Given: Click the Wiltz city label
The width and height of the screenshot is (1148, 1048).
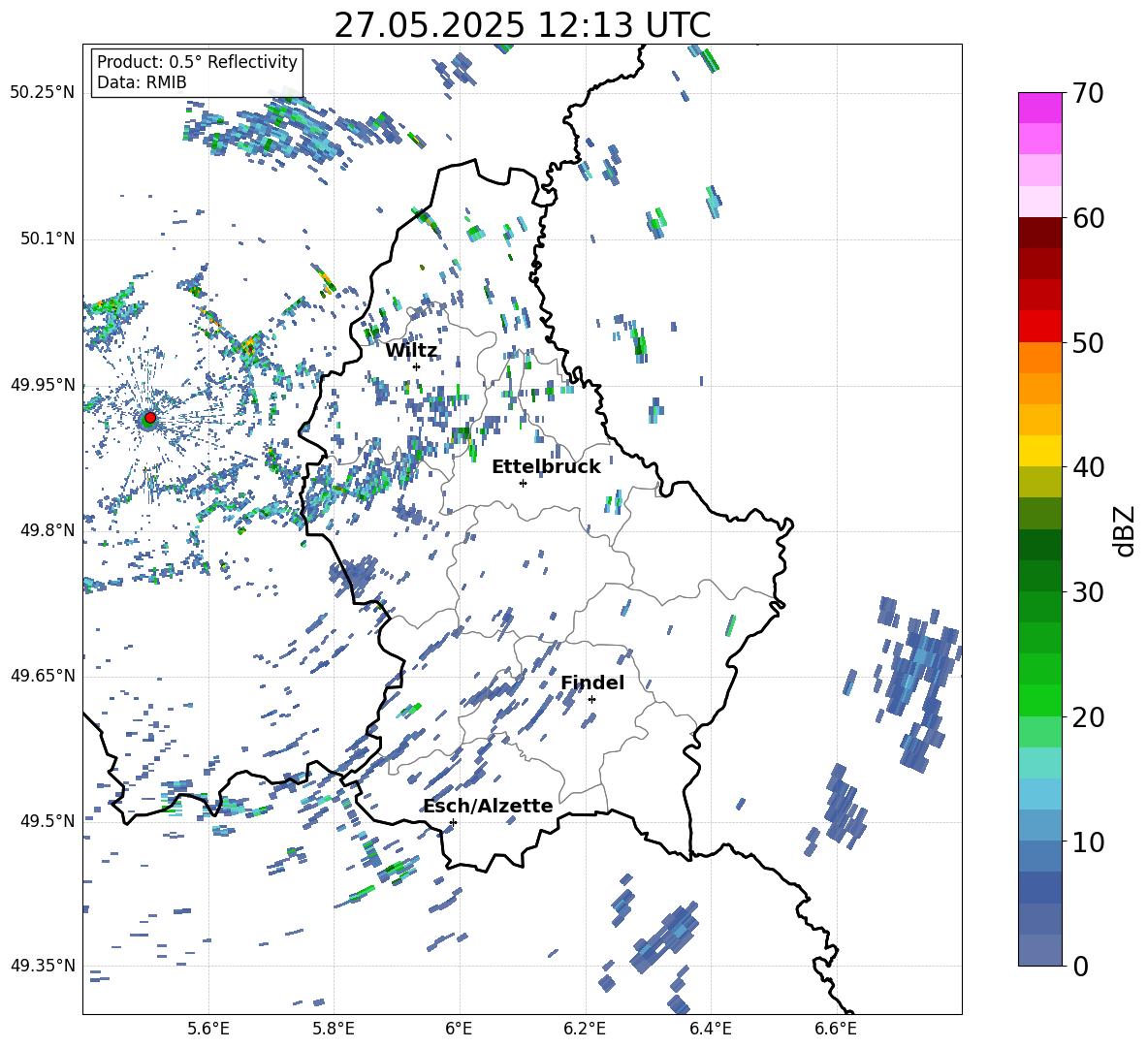Looking at the screenshot, I should 411,351.
